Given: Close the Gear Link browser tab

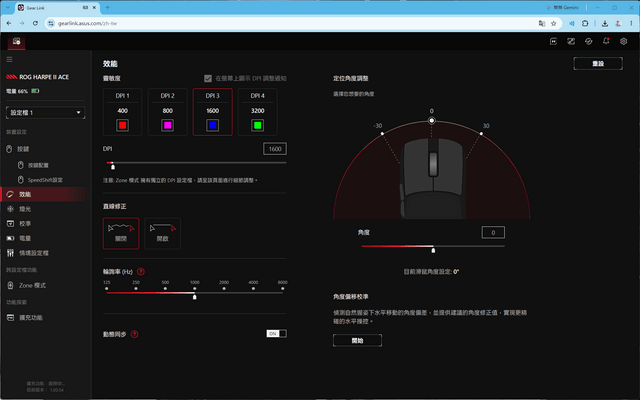Looking at the screenshot, I should (95, 7).
